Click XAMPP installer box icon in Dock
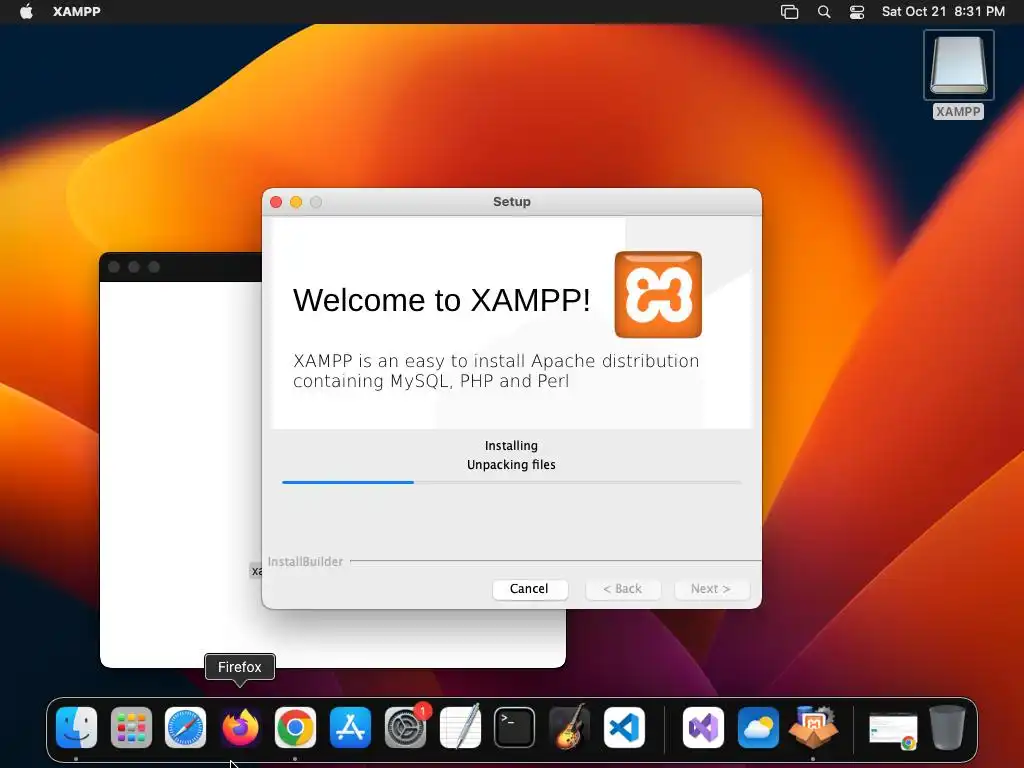The height and width of the screenshot is (768, 1024). pyautogui.click(x=813, y=727)
